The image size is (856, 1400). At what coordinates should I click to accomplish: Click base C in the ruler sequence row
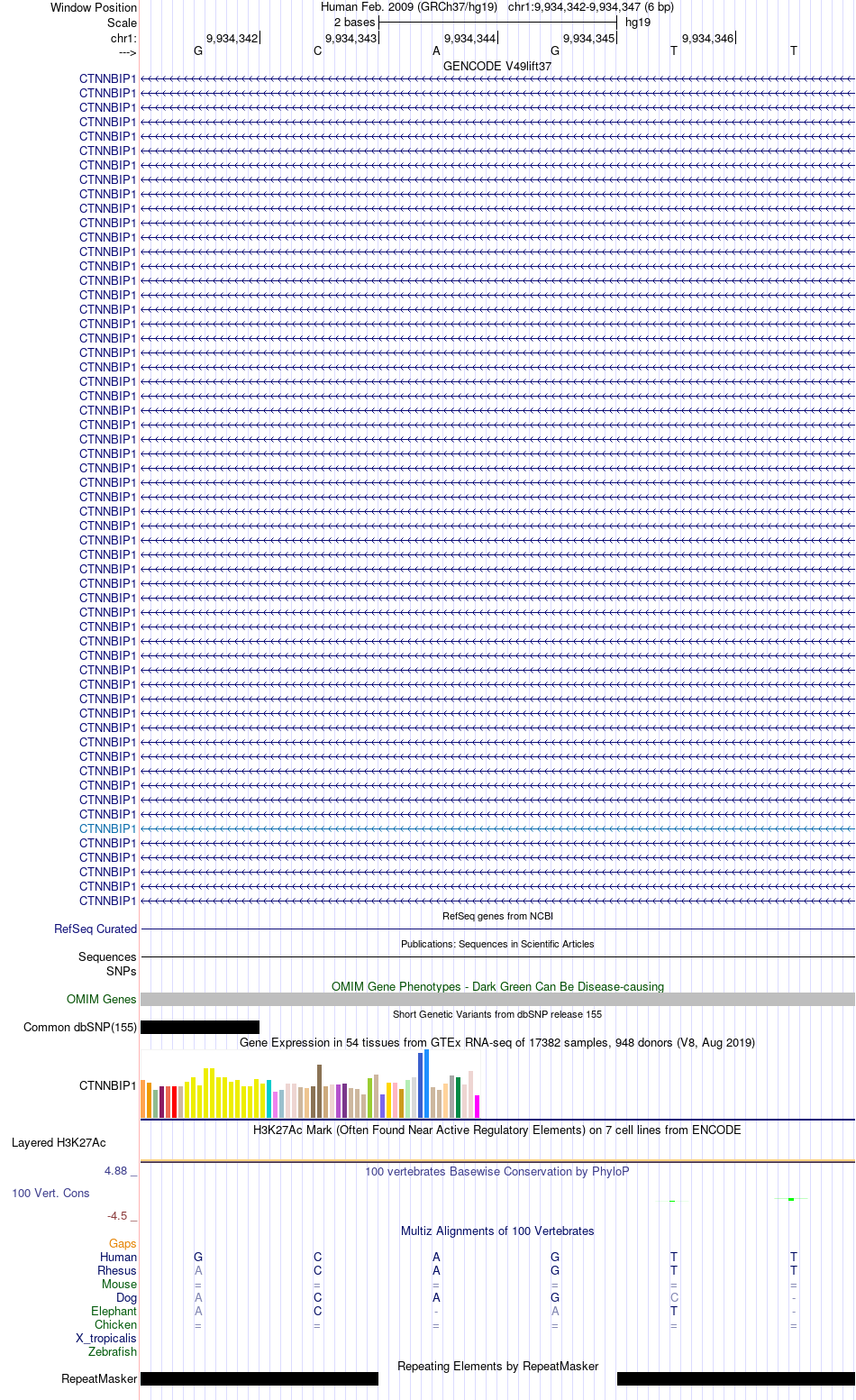point(317,50)
